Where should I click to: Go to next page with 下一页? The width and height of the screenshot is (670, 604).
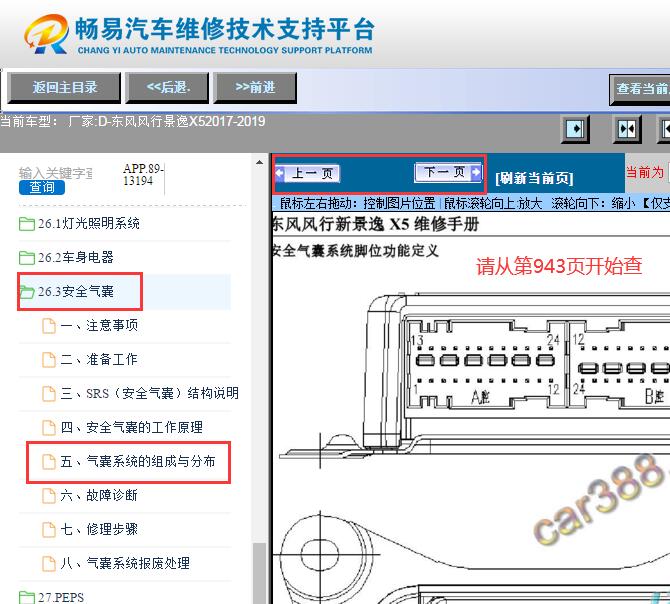tap(448, 173)
